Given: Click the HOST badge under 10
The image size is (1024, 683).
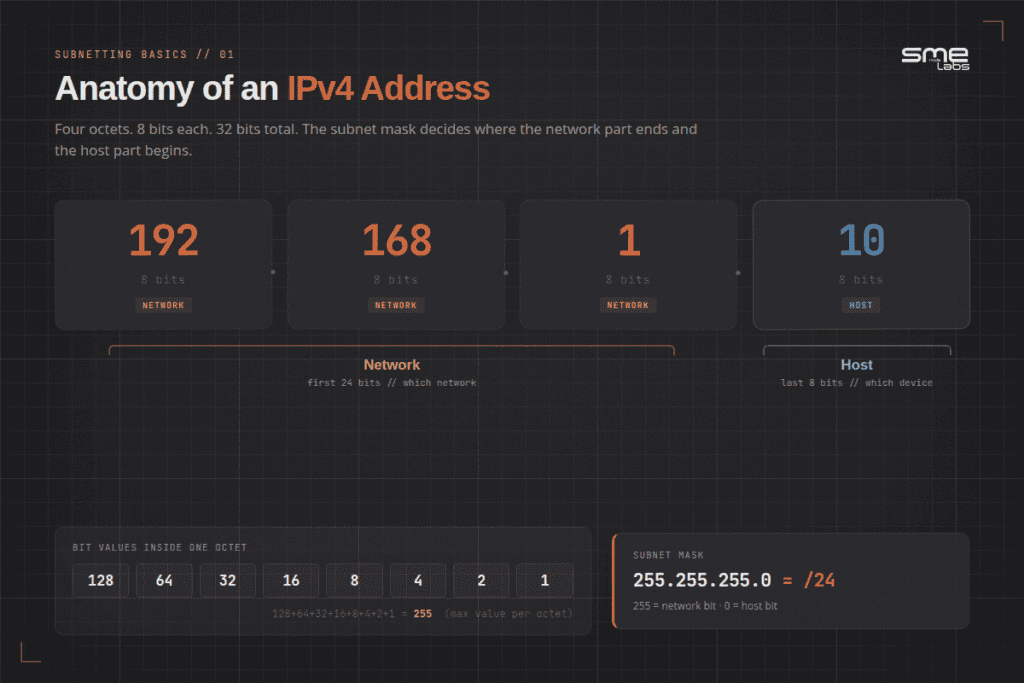Looking at the screenshot, I should pos(861,305).
